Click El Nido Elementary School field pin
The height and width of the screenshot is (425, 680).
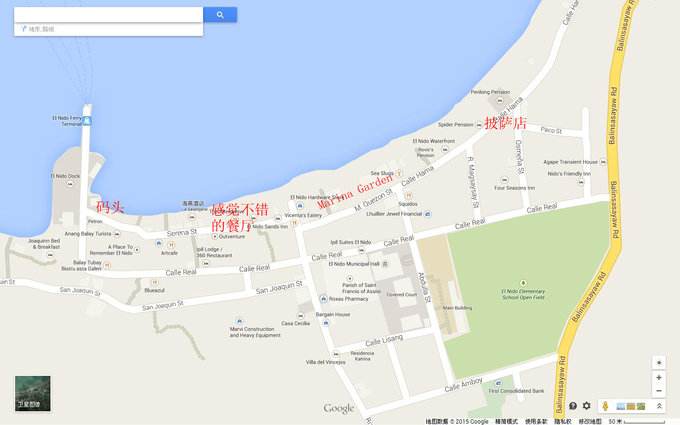pos(523,283)
